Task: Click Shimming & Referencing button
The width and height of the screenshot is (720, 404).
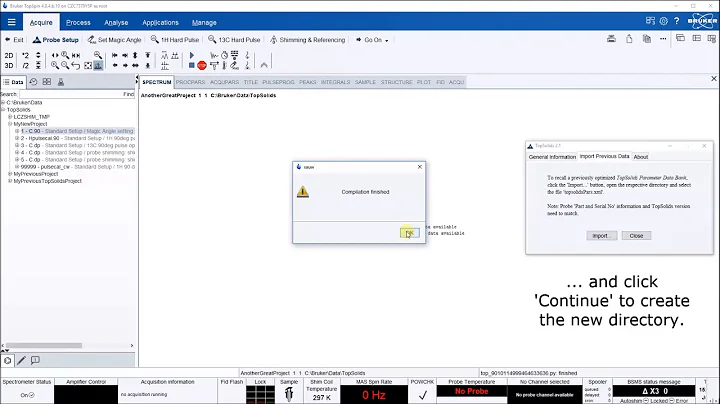Action: click(307, 40)
